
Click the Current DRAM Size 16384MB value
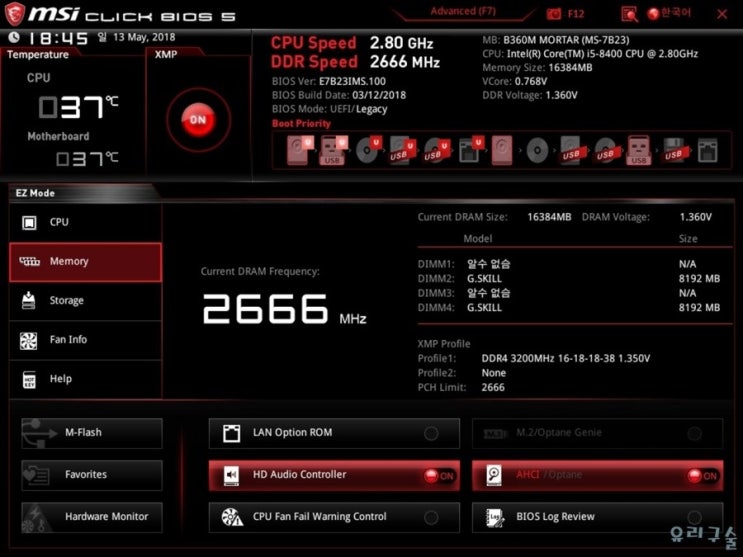click(x=549, y=217)
